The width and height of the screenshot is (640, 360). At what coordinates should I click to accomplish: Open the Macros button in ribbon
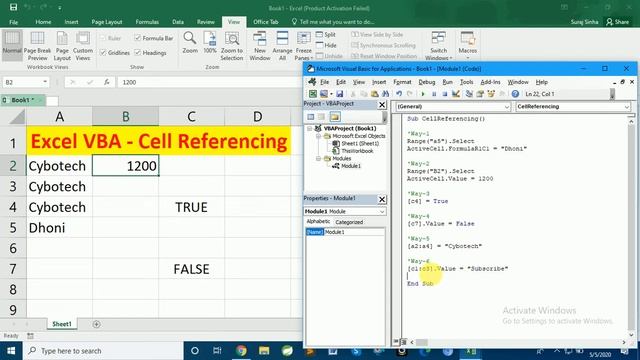pyautogui.click(x=467, y=44)
